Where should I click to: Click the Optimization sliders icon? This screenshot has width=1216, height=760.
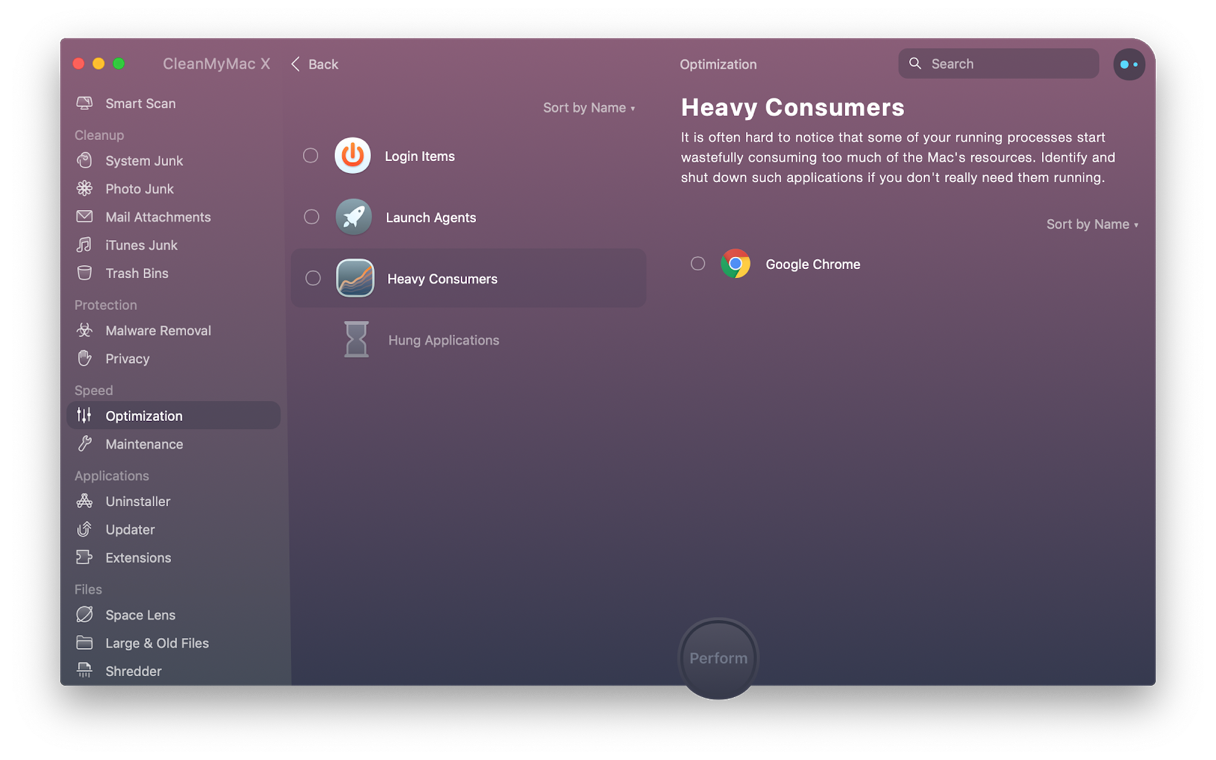[85, 415]
